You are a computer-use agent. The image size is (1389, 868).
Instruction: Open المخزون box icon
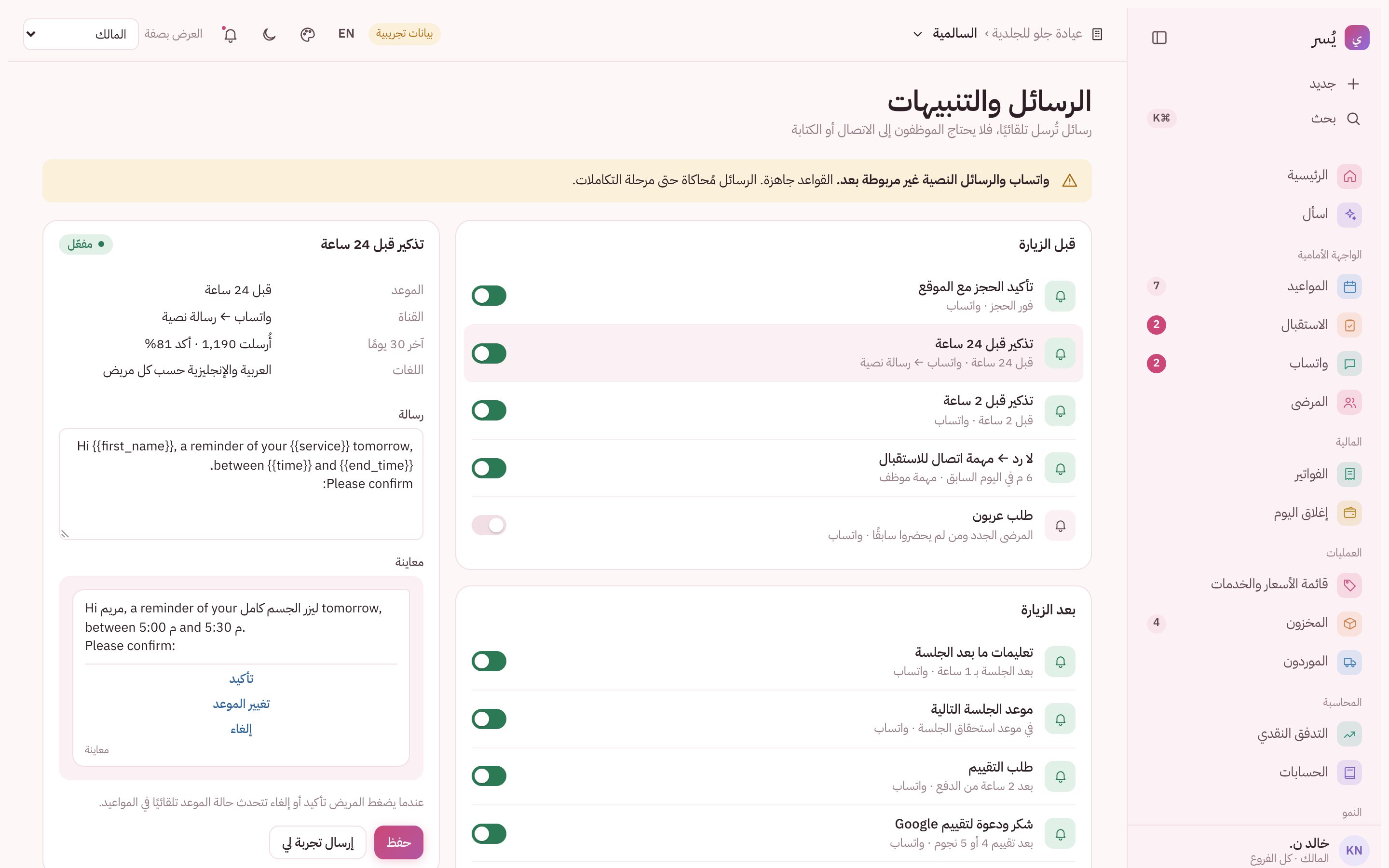coord(1349,623)
